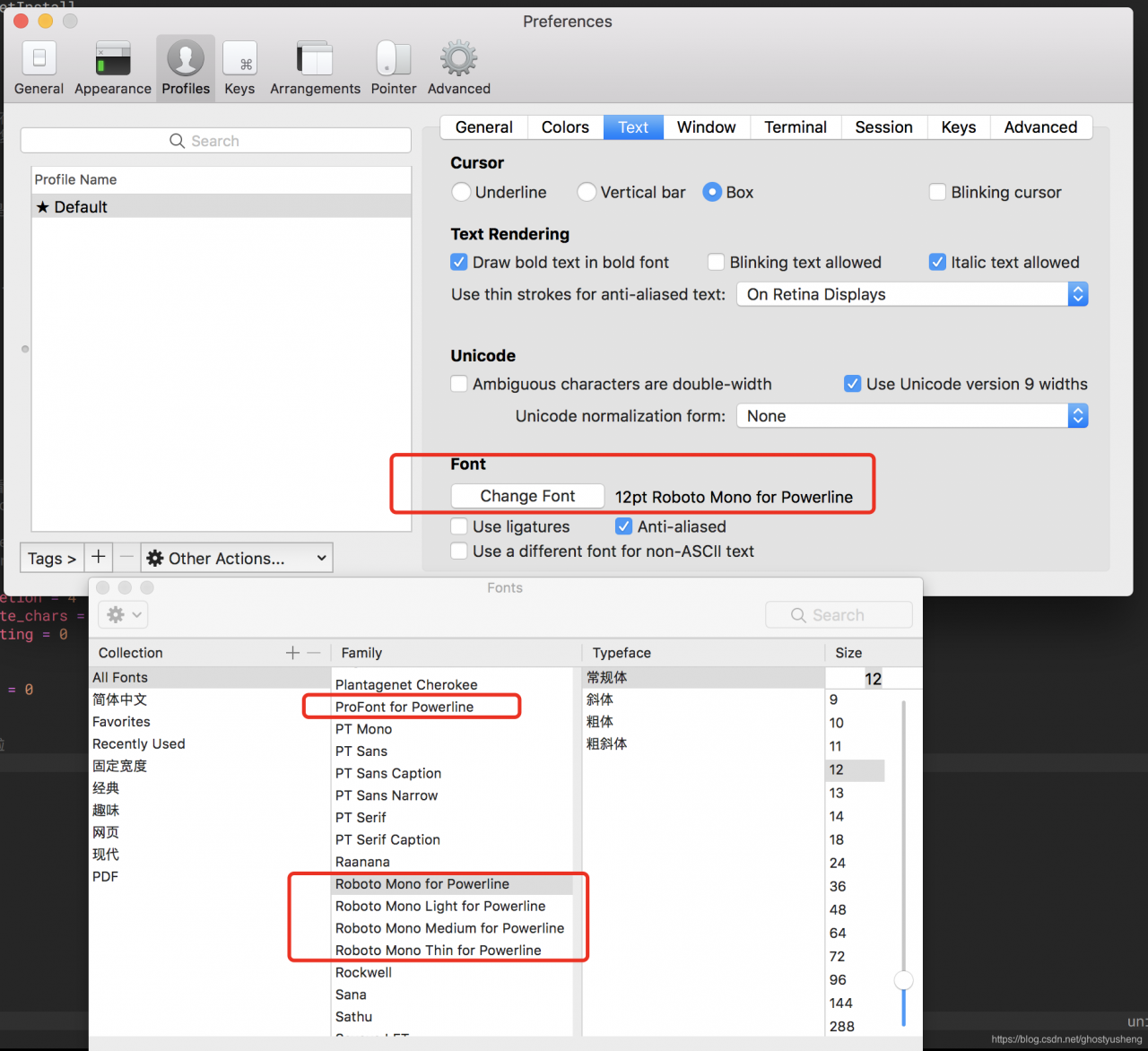
Task: Toggle Draw bold text in bold font
Action: (459, 262)
